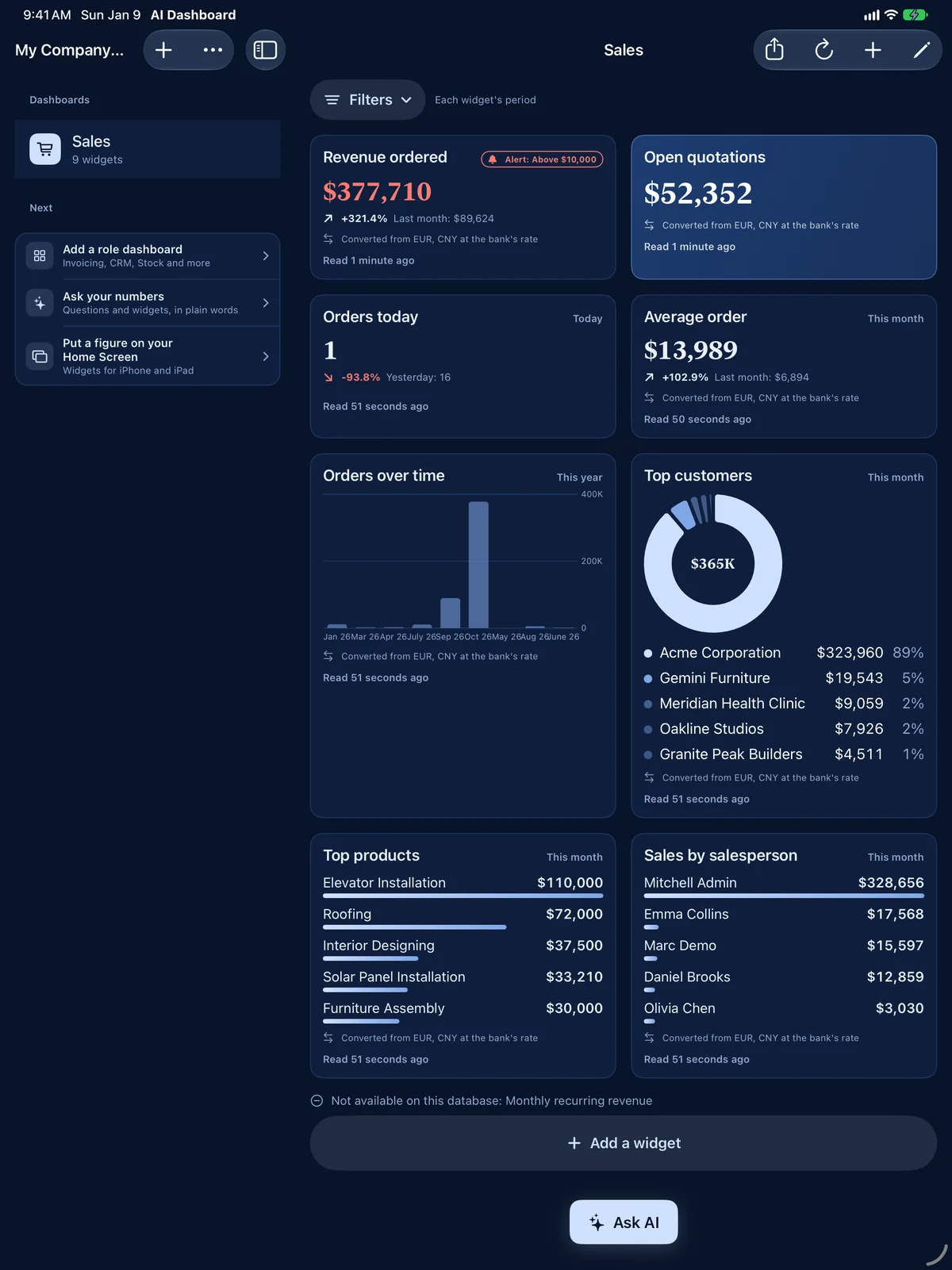Screen dimensions: 952x1270
Task: Select Meridian Health Clinic row
Action: [784, 704]
